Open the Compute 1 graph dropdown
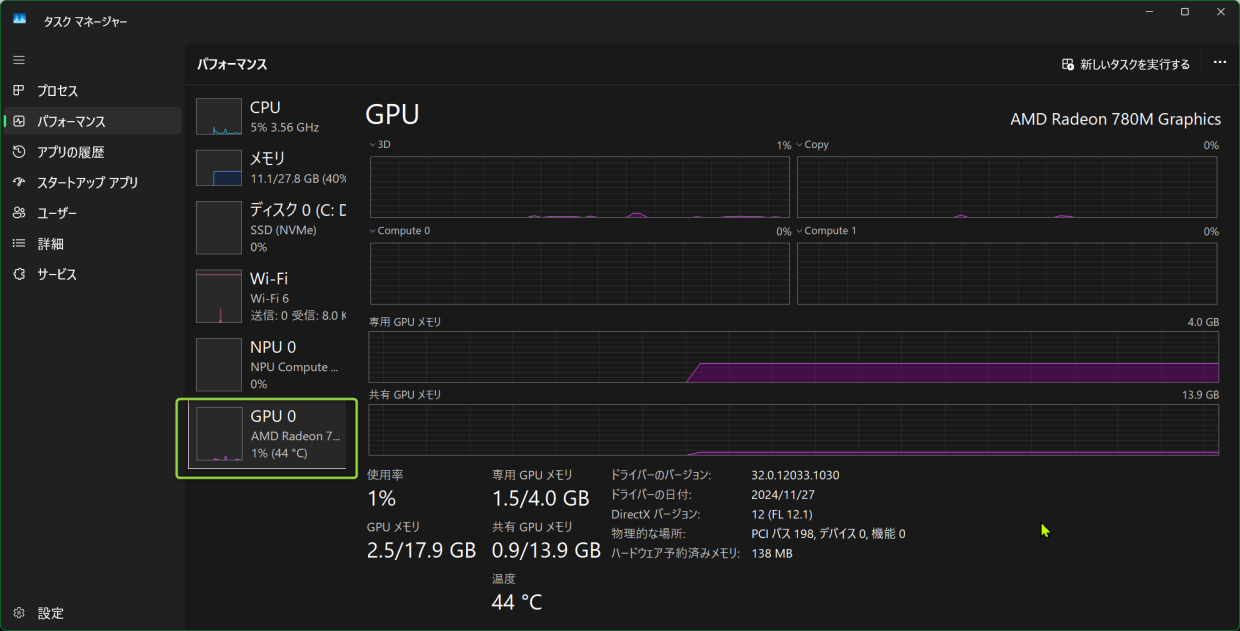This screenshot has height=631, width=1240. click(800, 231)
